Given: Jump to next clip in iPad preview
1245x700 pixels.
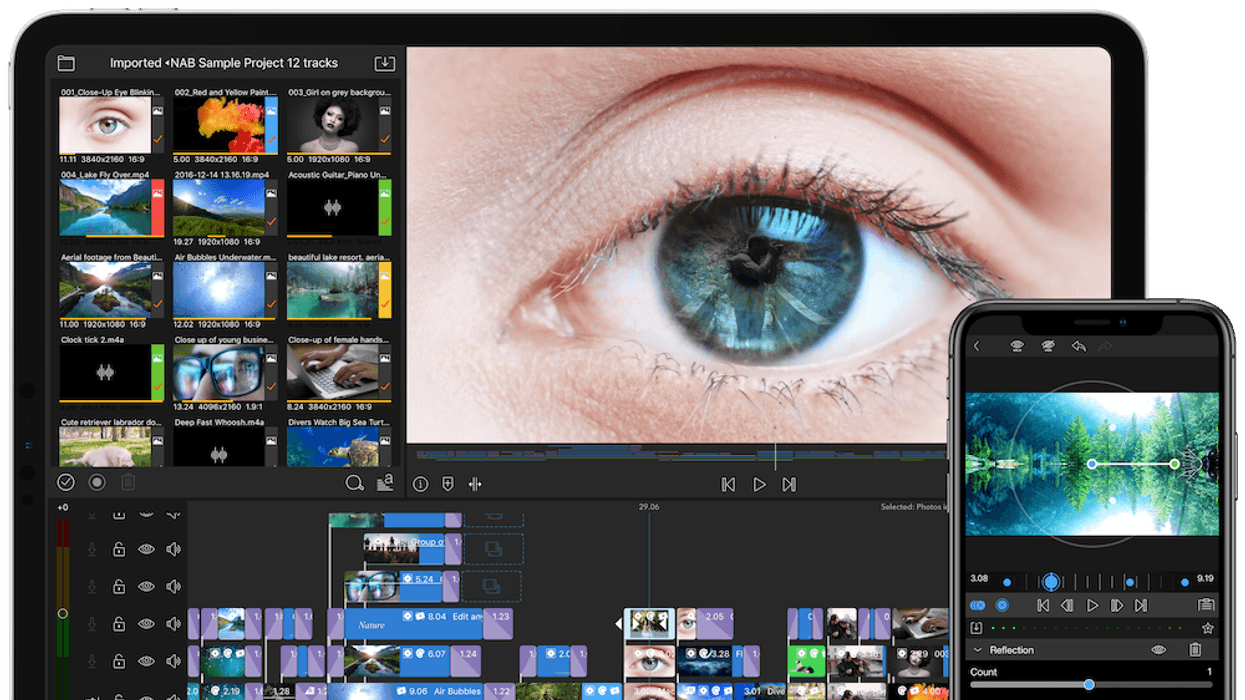Looking at the screenshot, I should (789, 484).
